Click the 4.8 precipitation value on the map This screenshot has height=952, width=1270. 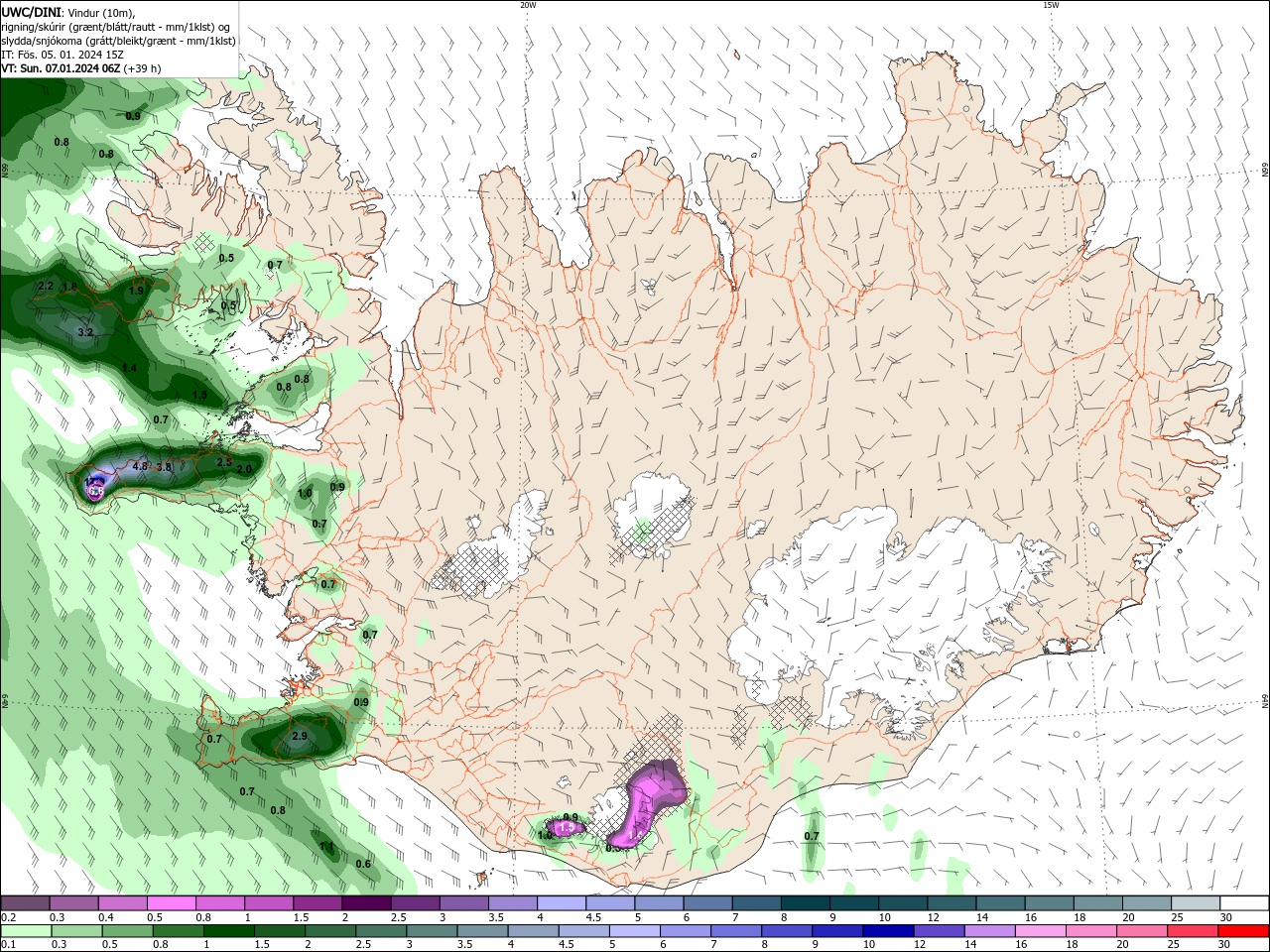pyautogui.click(x=140, y=466)
